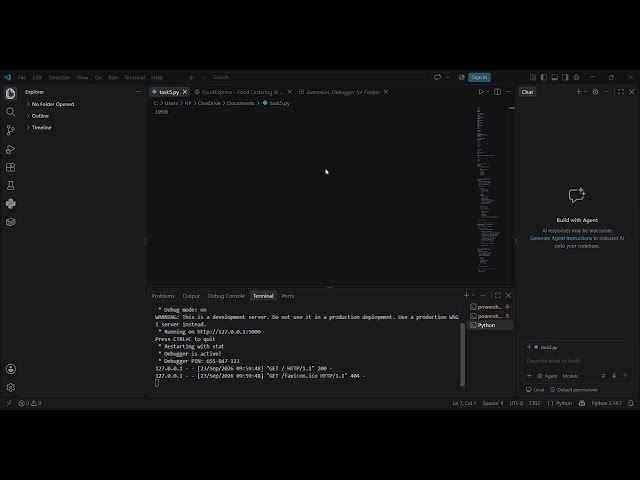The width and height of the screenshot is (640, 480).
Task: Click the Sign In button
Action: coord(479,77)
